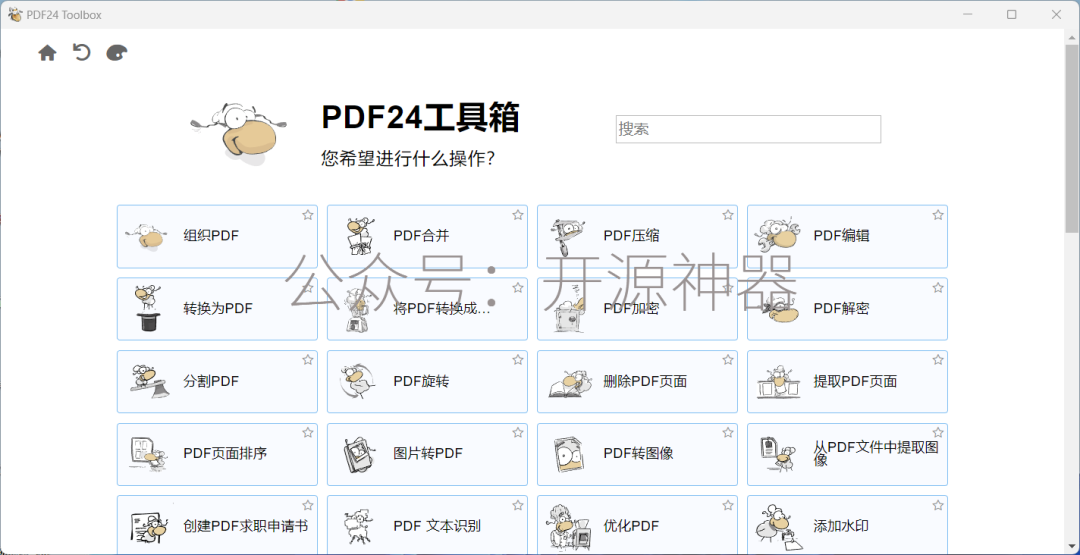This screenshot has height=555, width=1080.
Task: Click the 优化PDF machine icon
Action: (570, 527)
